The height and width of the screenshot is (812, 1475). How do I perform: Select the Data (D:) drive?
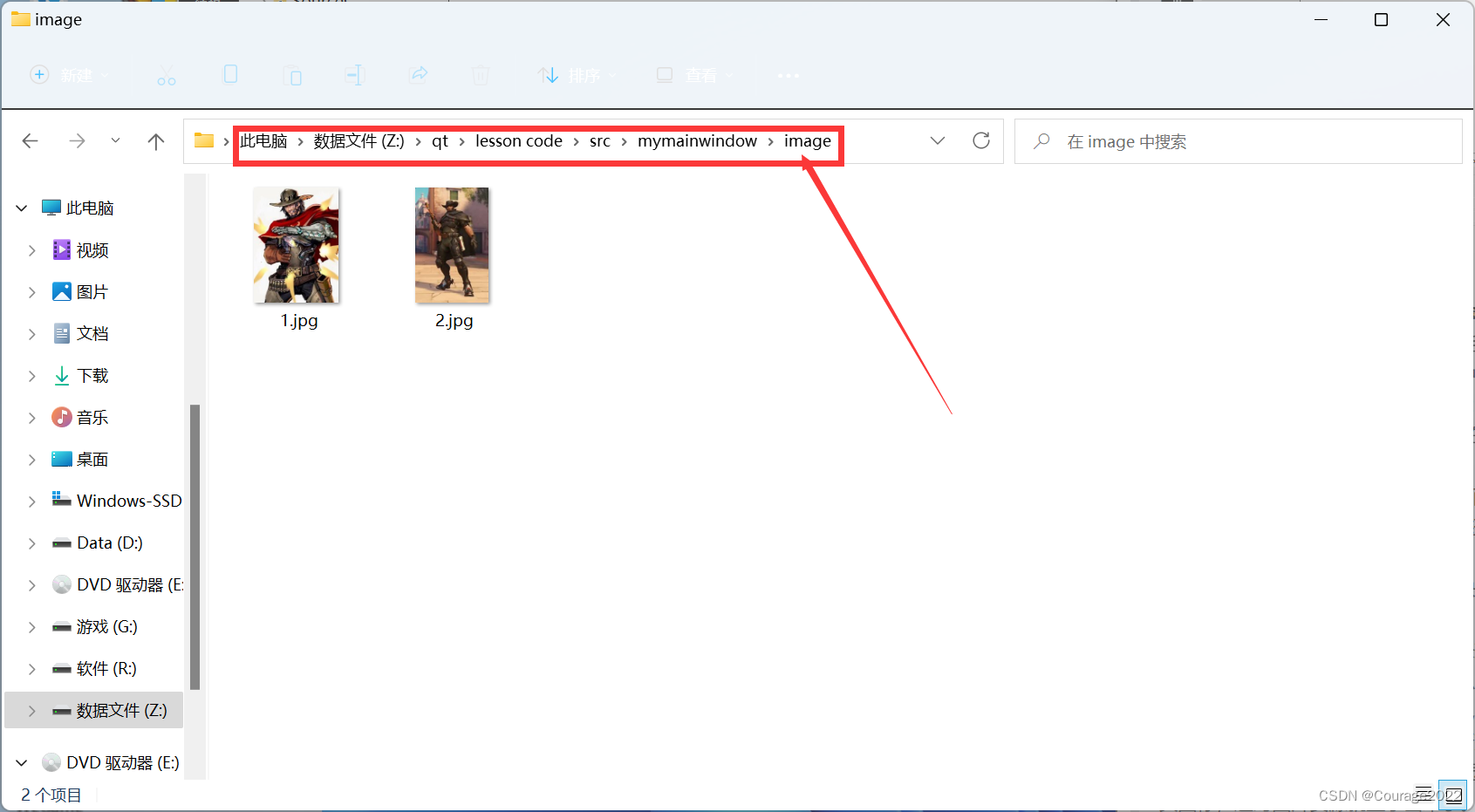pos(98,542)
